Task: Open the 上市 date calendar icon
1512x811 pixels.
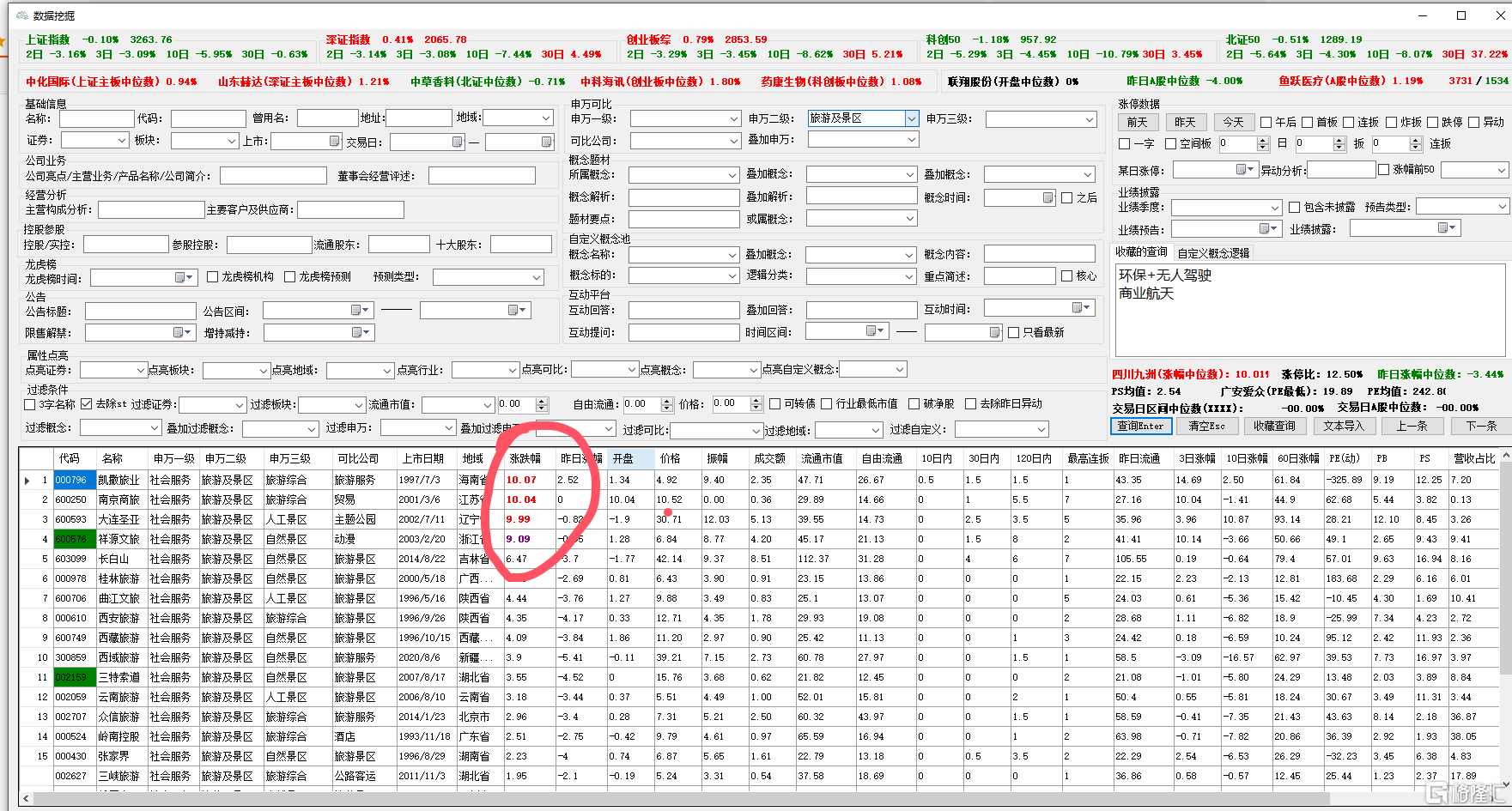Action: [334, 141]
